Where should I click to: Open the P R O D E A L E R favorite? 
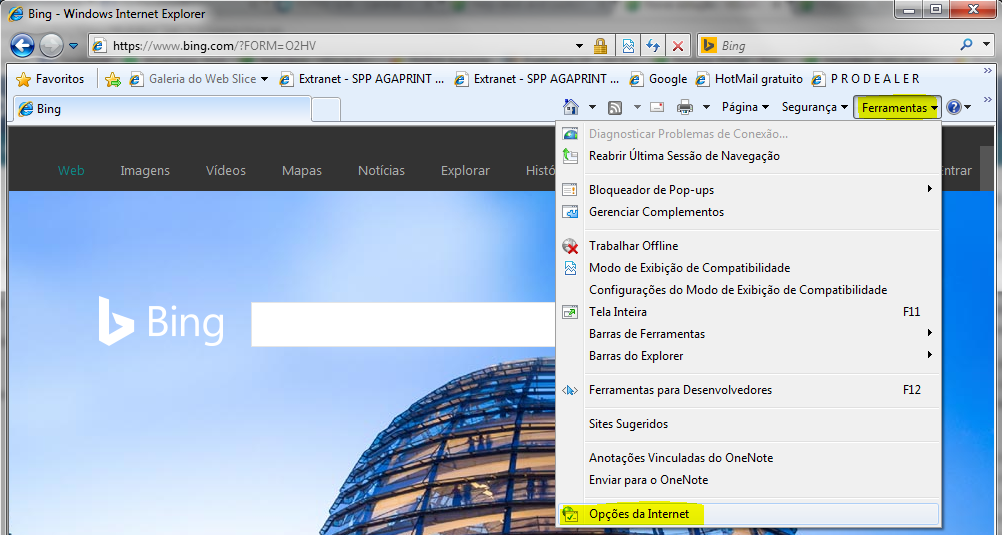coord(865,79)
